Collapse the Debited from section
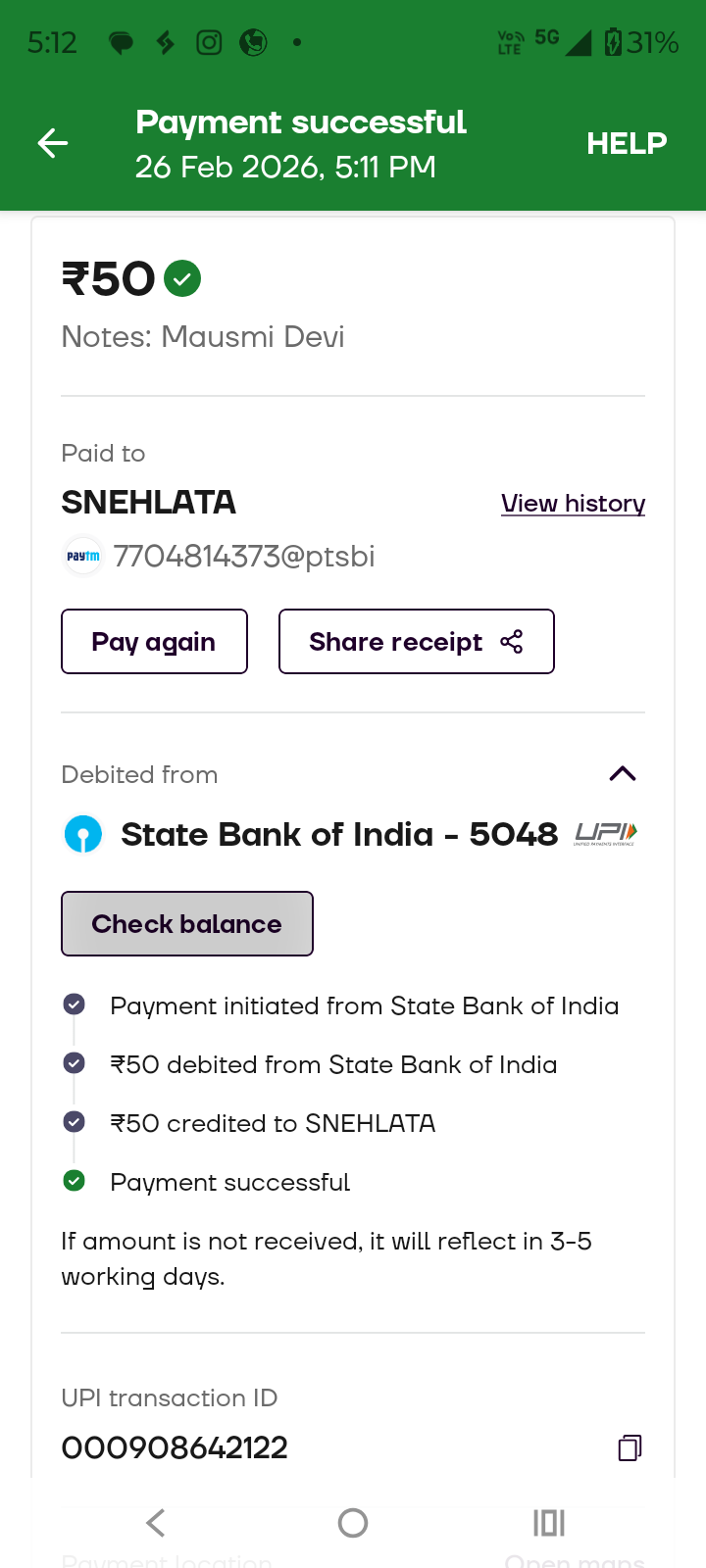706x1568 pixels. click(x=623, y=774)
